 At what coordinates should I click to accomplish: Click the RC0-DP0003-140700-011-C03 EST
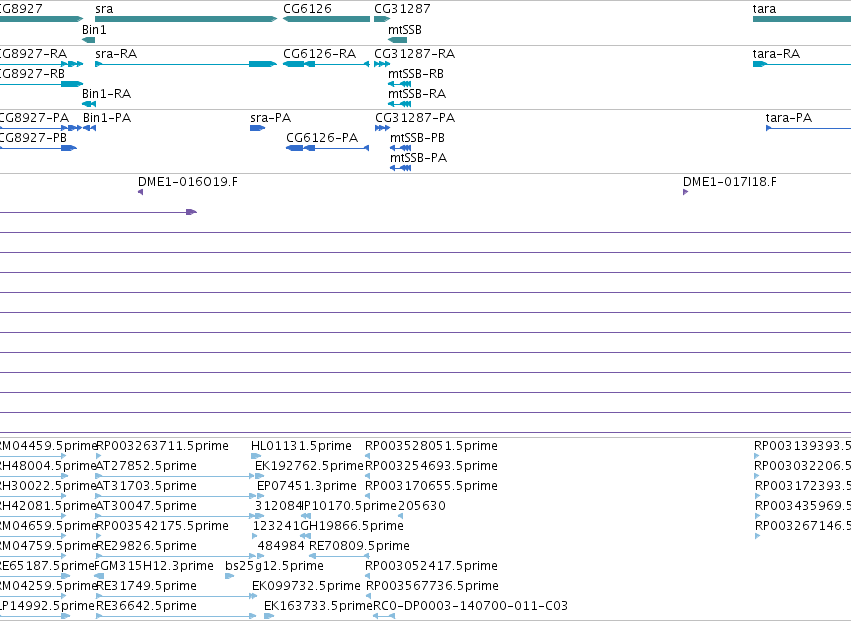[x=384, y=616]
